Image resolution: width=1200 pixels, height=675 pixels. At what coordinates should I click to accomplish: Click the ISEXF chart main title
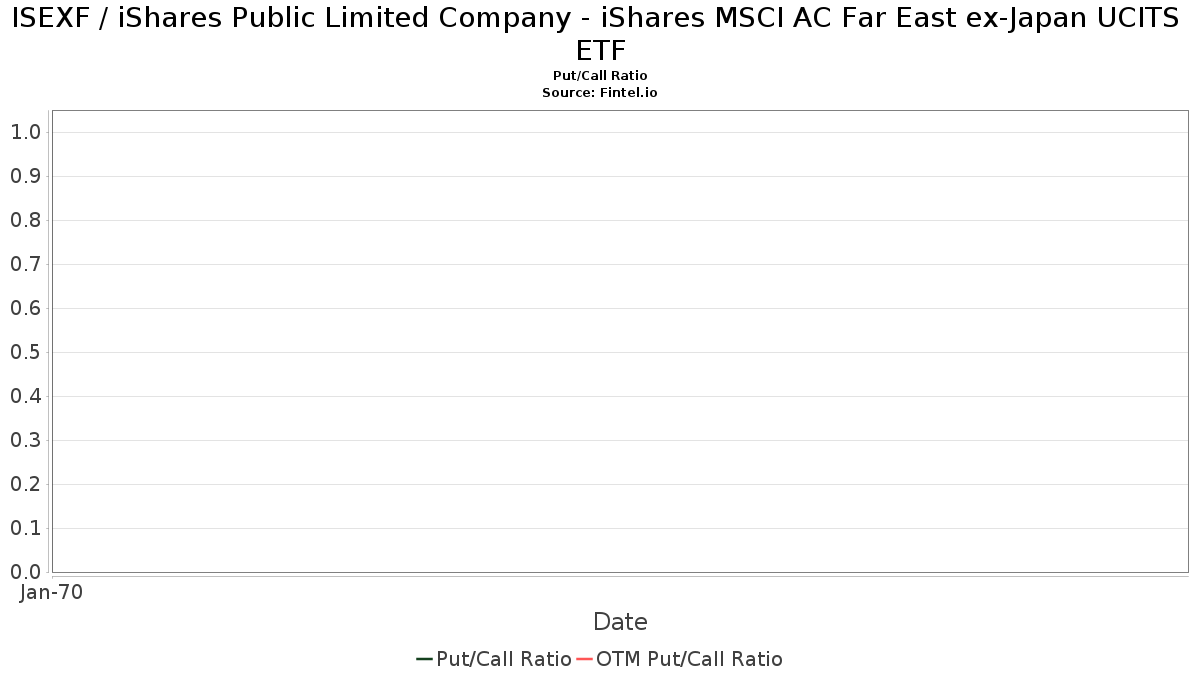600,32
